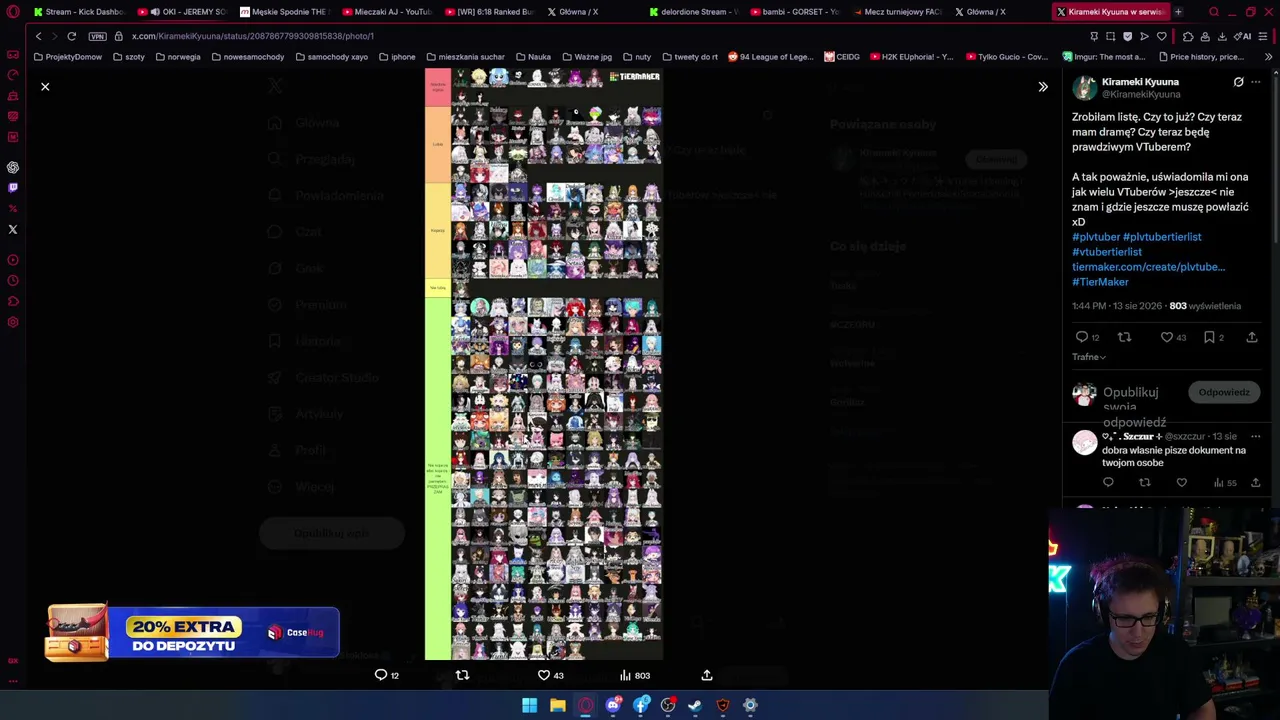Click the reply icon under the photo
Image resolution: width=1280 pixels, height=720 pixels.
(381, 675)
